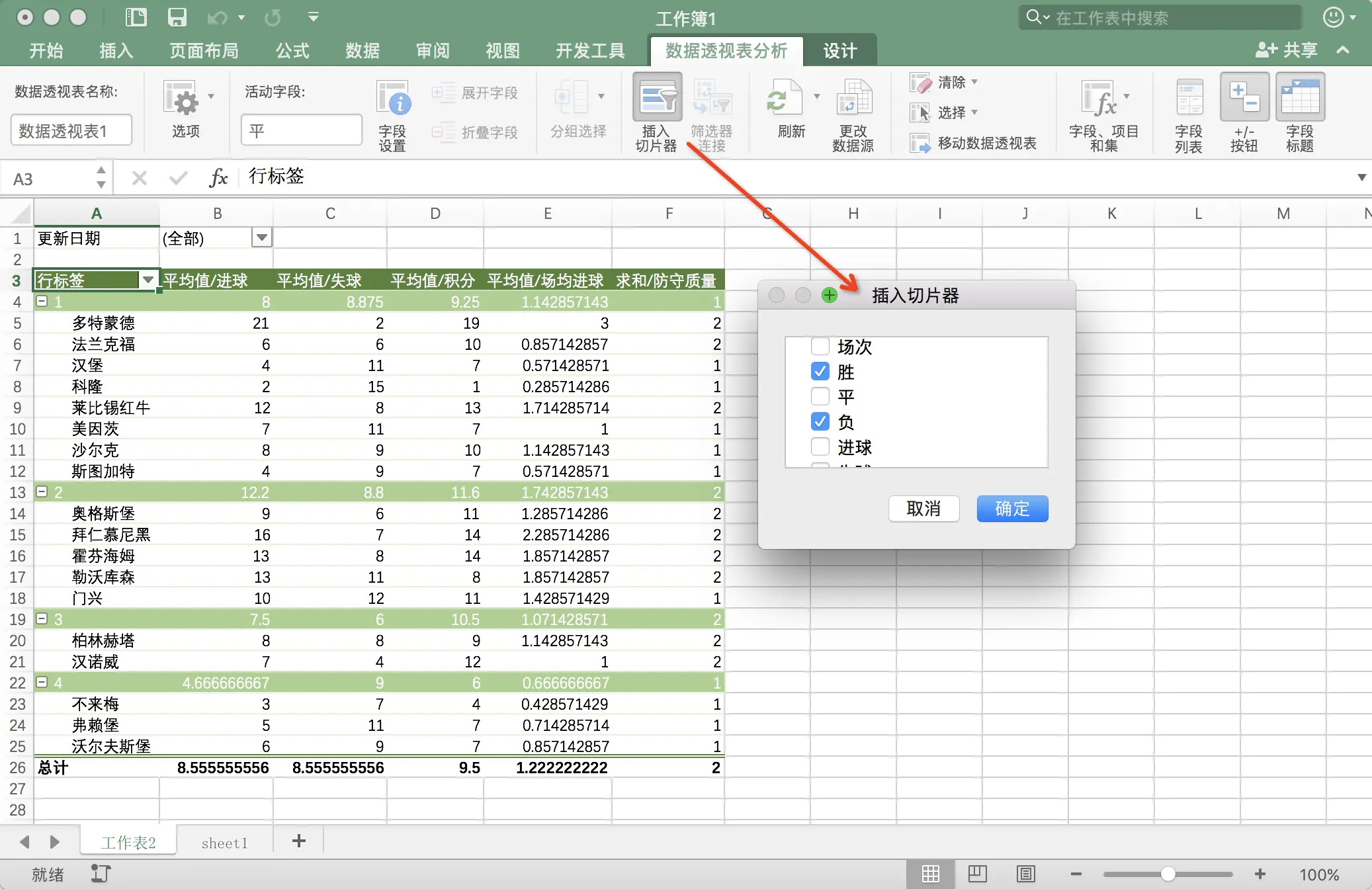Click the zoom slider handle in status bar

[x=1168, y=874]
